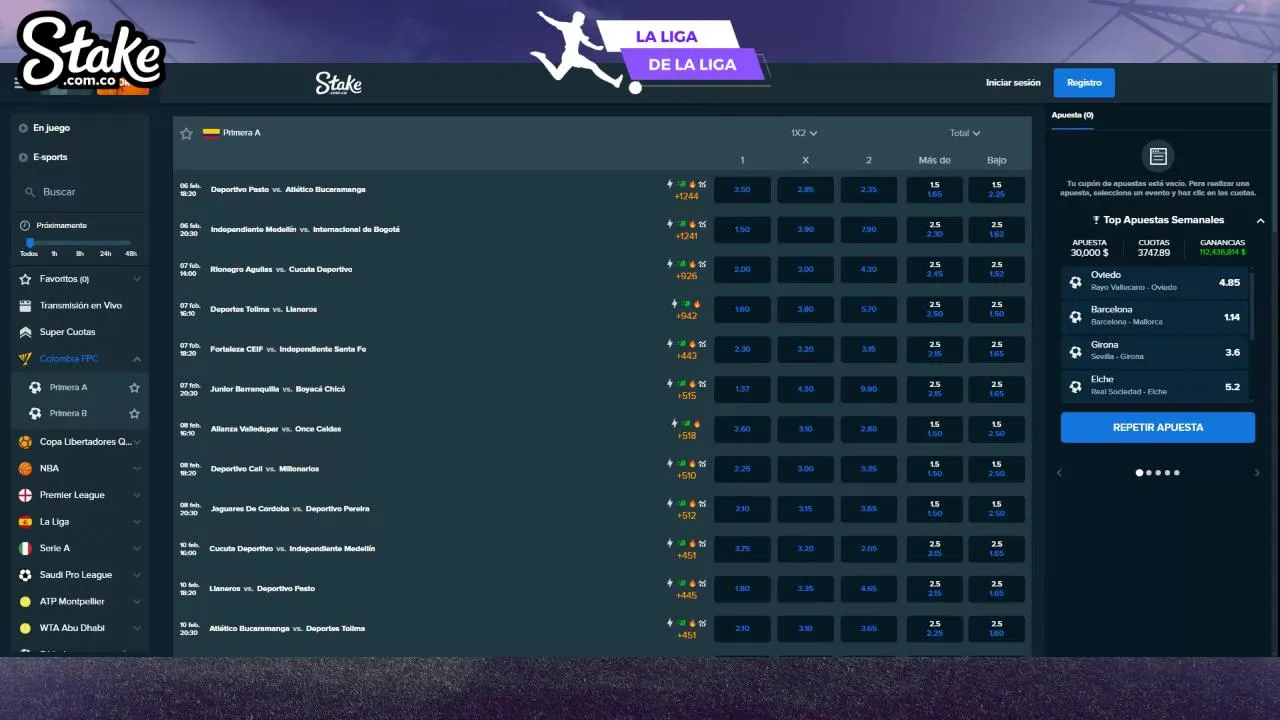Click the lightning icon on Deportivo Pasto row

pyautogui.click(x=671, y=184)
